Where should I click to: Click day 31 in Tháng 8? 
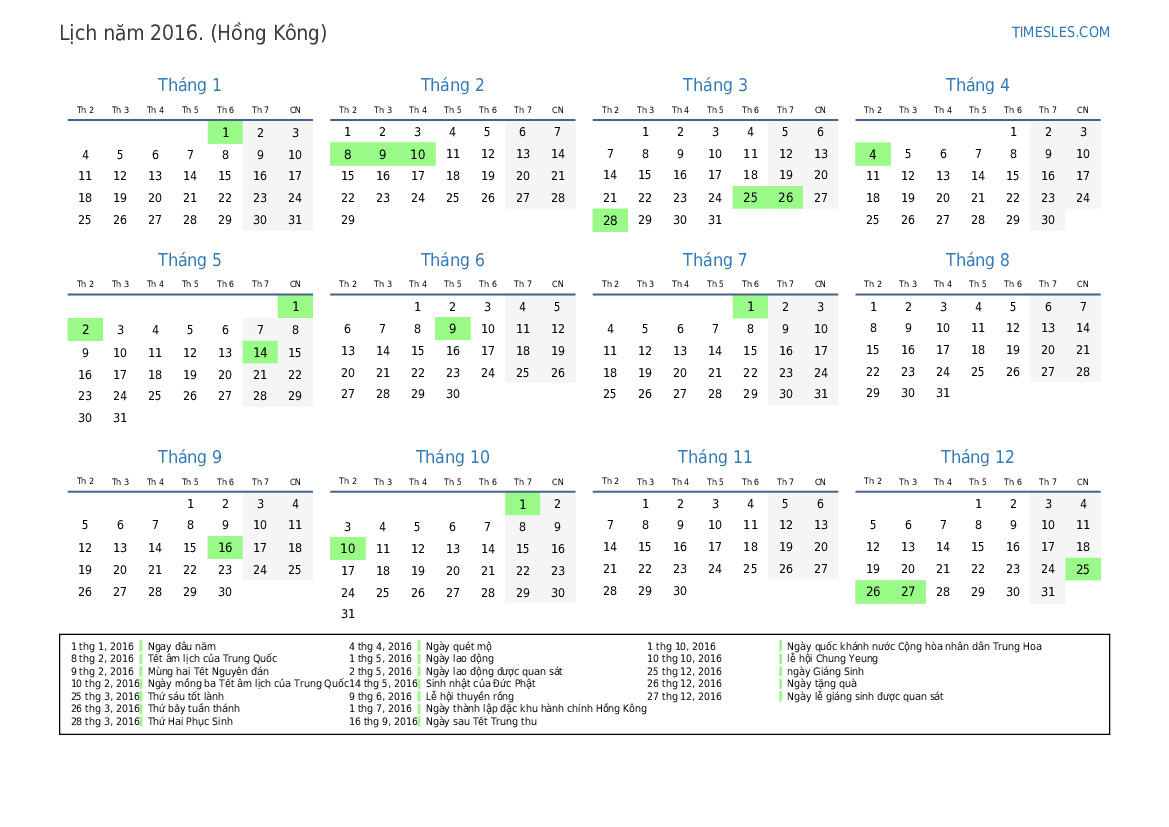click(x=942, y=393)
